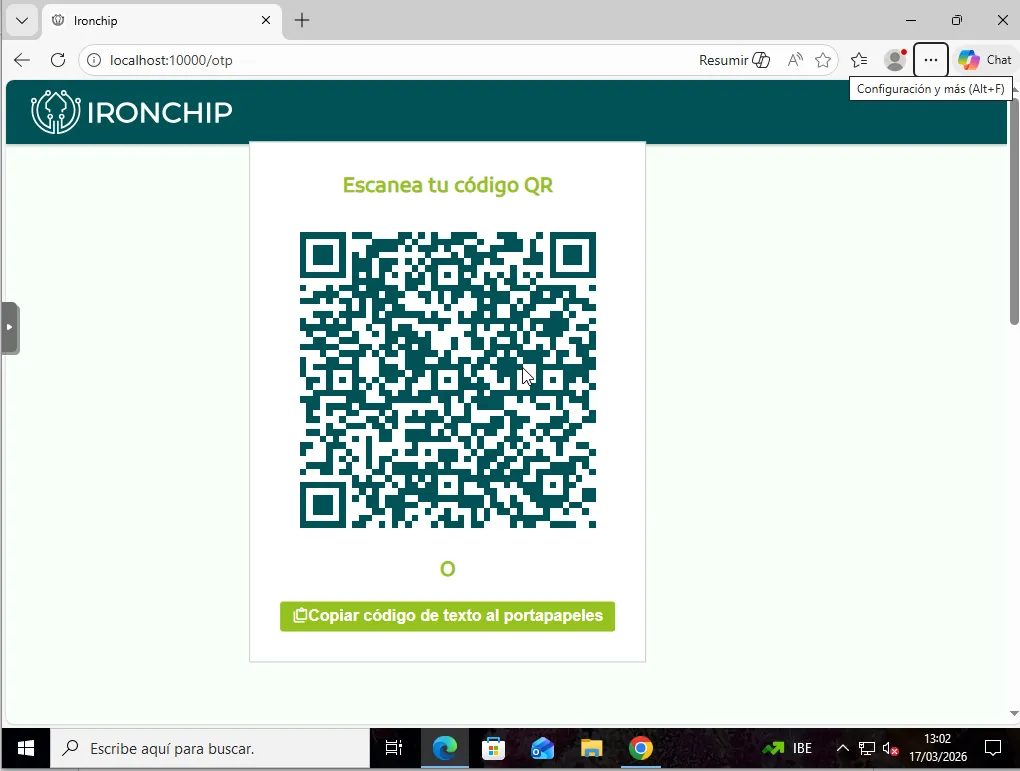This screenshot has height=771, width=1020.
Task: Open Copilot Chat panel
Action: (984, 60)
